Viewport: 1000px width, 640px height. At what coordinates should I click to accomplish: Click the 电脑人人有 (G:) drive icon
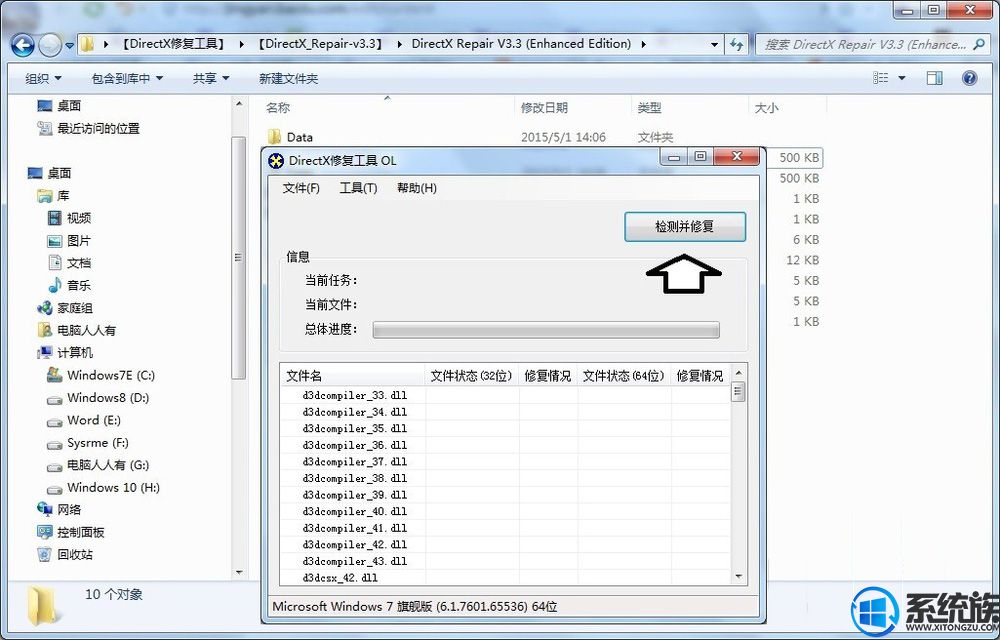point(55,466)
